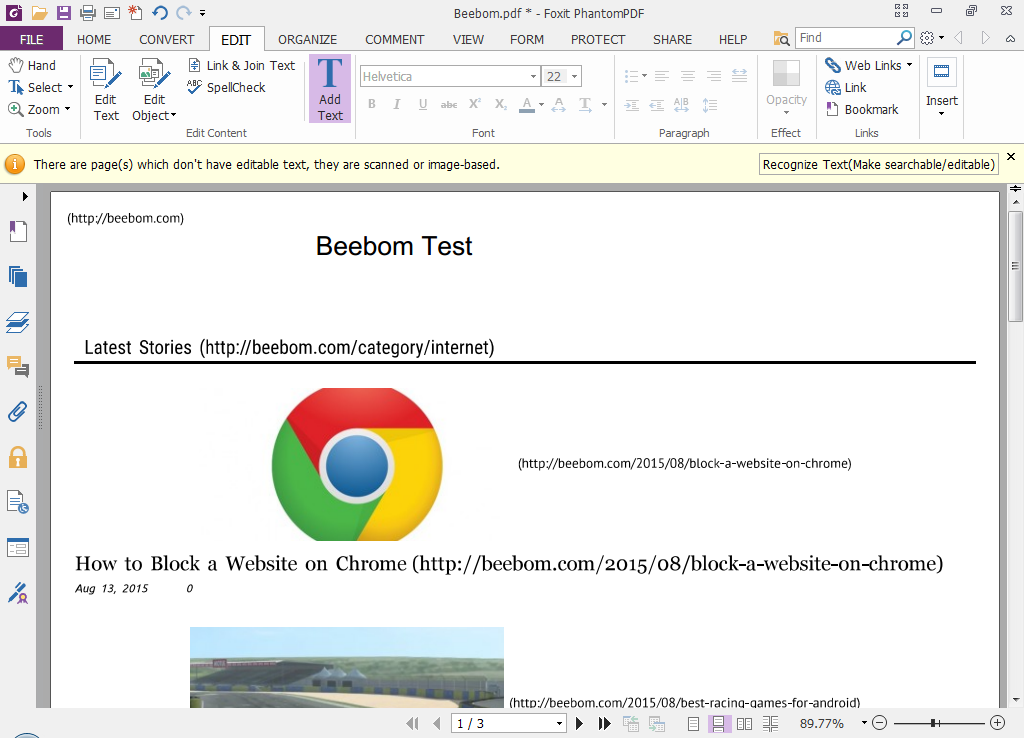This screenshot has width=1024, height=738.
Task: Click the zoom out minus button
Action: click(880, 722)
